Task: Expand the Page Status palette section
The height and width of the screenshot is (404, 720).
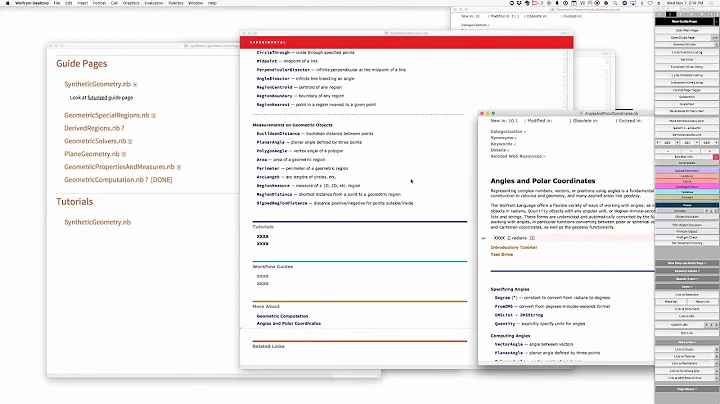Action: pyautogui.click(x=686, y=389)
